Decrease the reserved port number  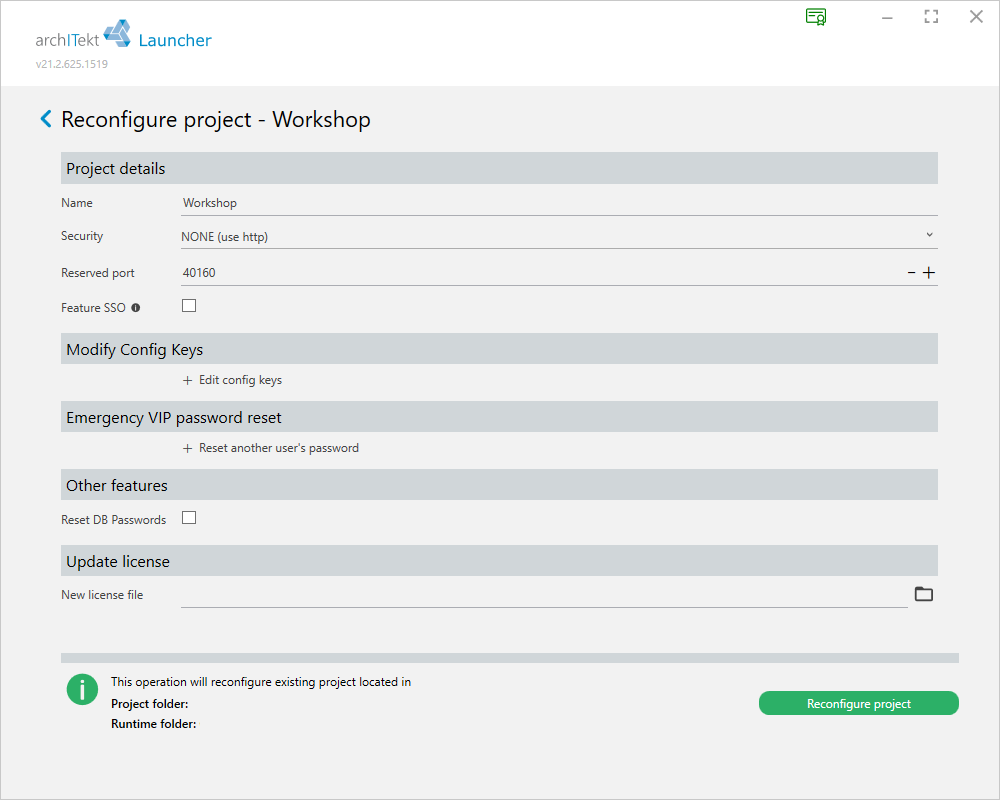tap(911, 273)
